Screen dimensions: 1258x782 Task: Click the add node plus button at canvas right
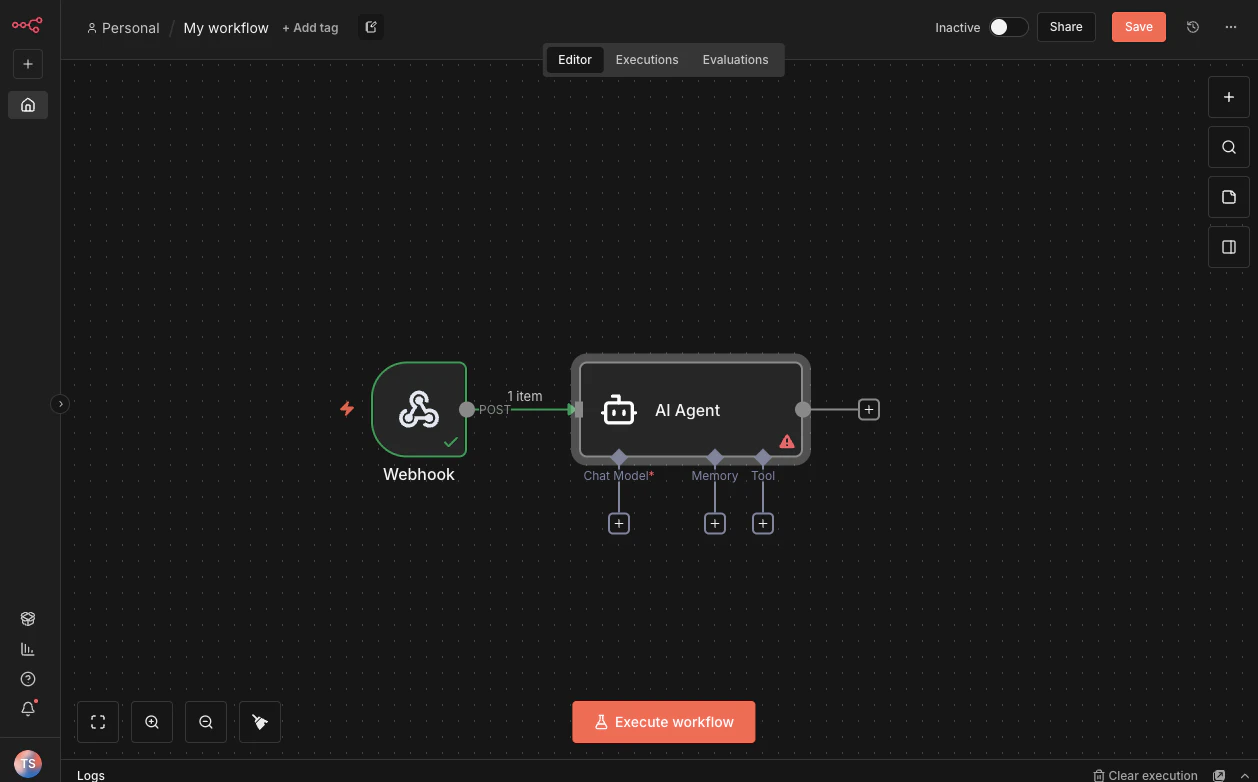click(x=1229, y=97)
